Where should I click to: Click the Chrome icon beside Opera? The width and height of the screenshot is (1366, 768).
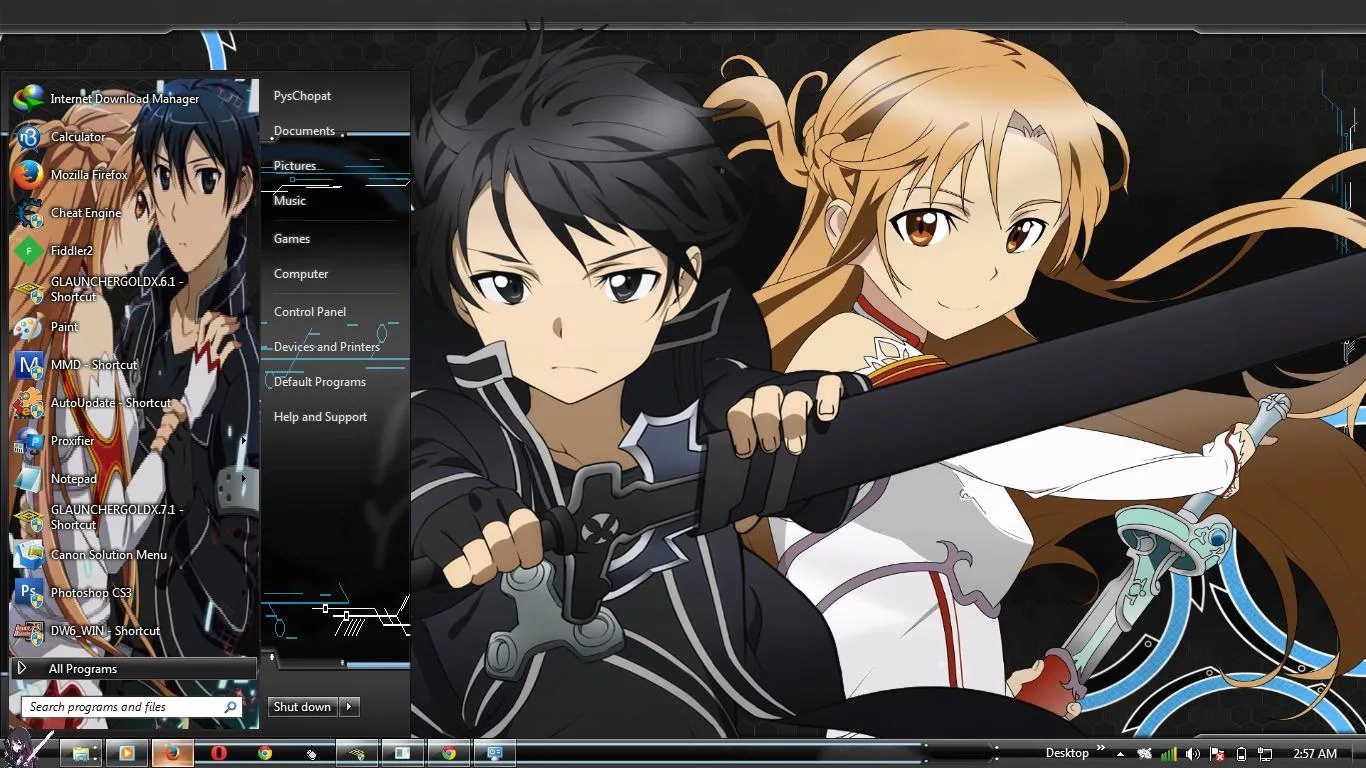coord(265,753)
